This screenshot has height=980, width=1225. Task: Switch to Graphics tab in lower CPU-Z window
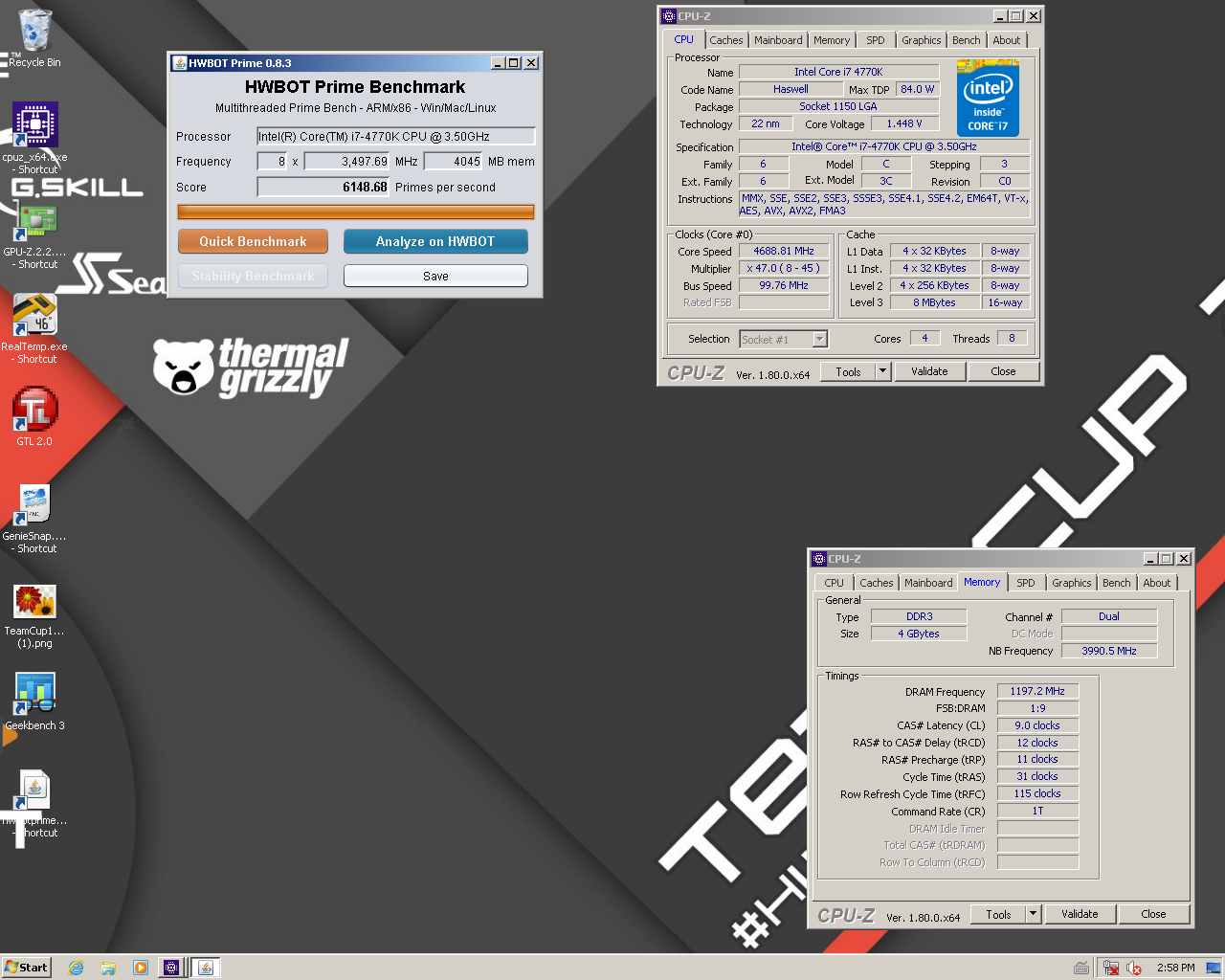pyautogui.click(x=1072, y=583)
